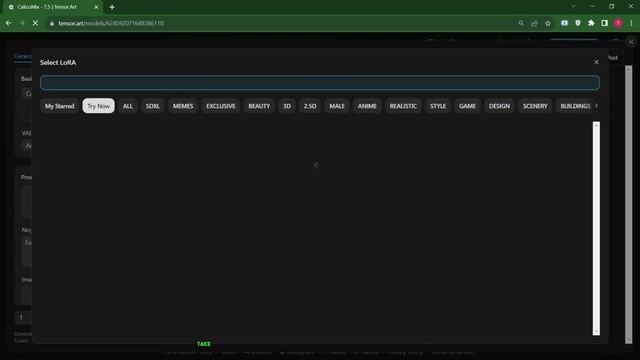The width and height of the screenshot is (640, 360).
Task: Share this page icon
Action: coord(534,23)
